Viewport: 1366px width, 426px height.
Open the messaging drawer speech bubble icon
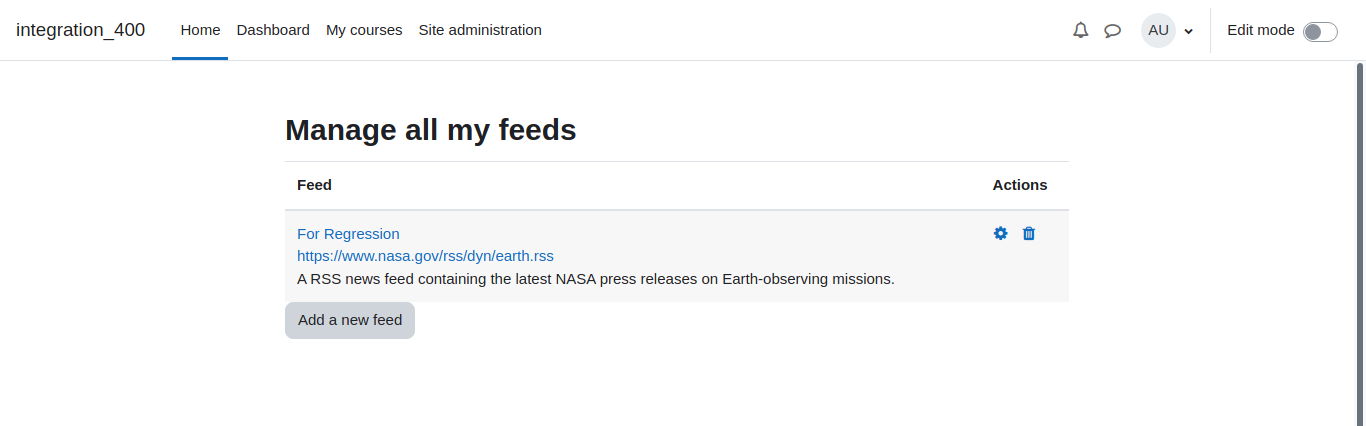(x=1112, y=30)
